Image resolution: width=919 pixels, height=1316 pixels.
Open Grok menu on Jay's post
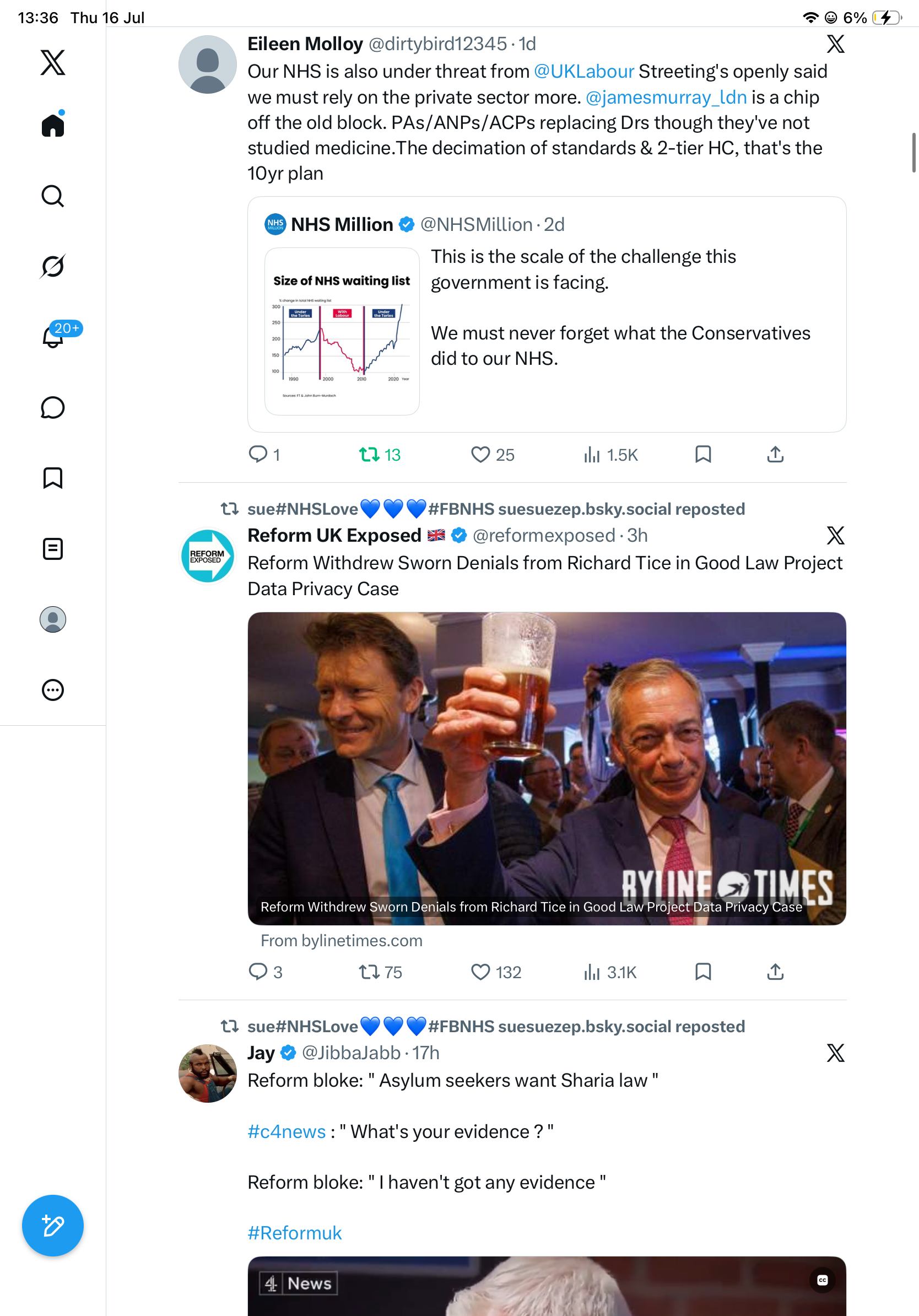pos(835,1053)
